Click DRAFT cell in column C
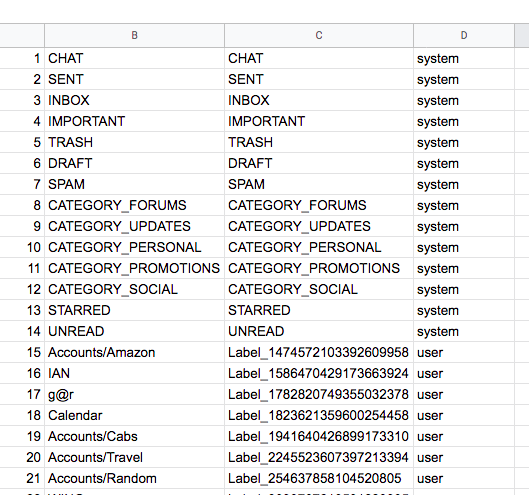 click(x=319, y=163)
